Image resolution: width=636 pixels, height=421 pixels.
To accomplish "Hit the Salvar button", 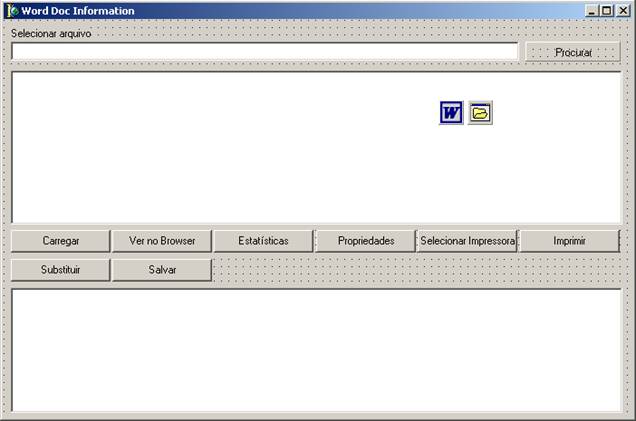I will click(162, 270).
